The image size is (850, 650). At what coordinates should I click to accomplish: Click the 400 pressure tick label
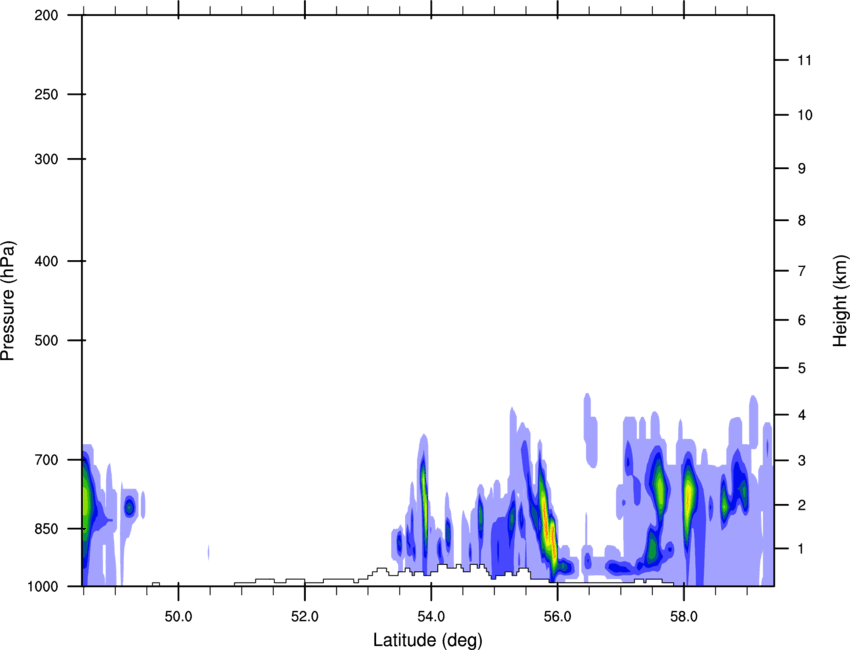(46, 261)
